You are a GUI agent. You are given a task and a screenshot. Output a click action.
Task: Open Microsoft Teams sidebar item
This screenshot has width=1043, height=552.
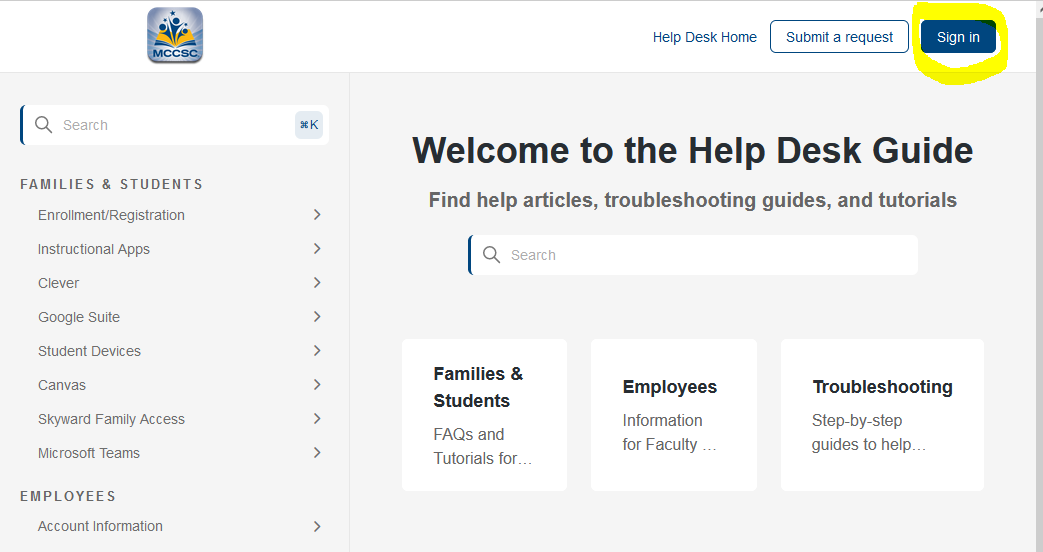(89, 453)
